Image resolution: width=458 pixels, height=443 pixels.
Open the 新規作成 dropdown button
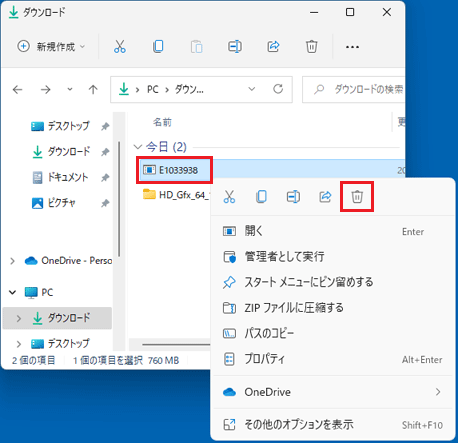pos(51,46)
